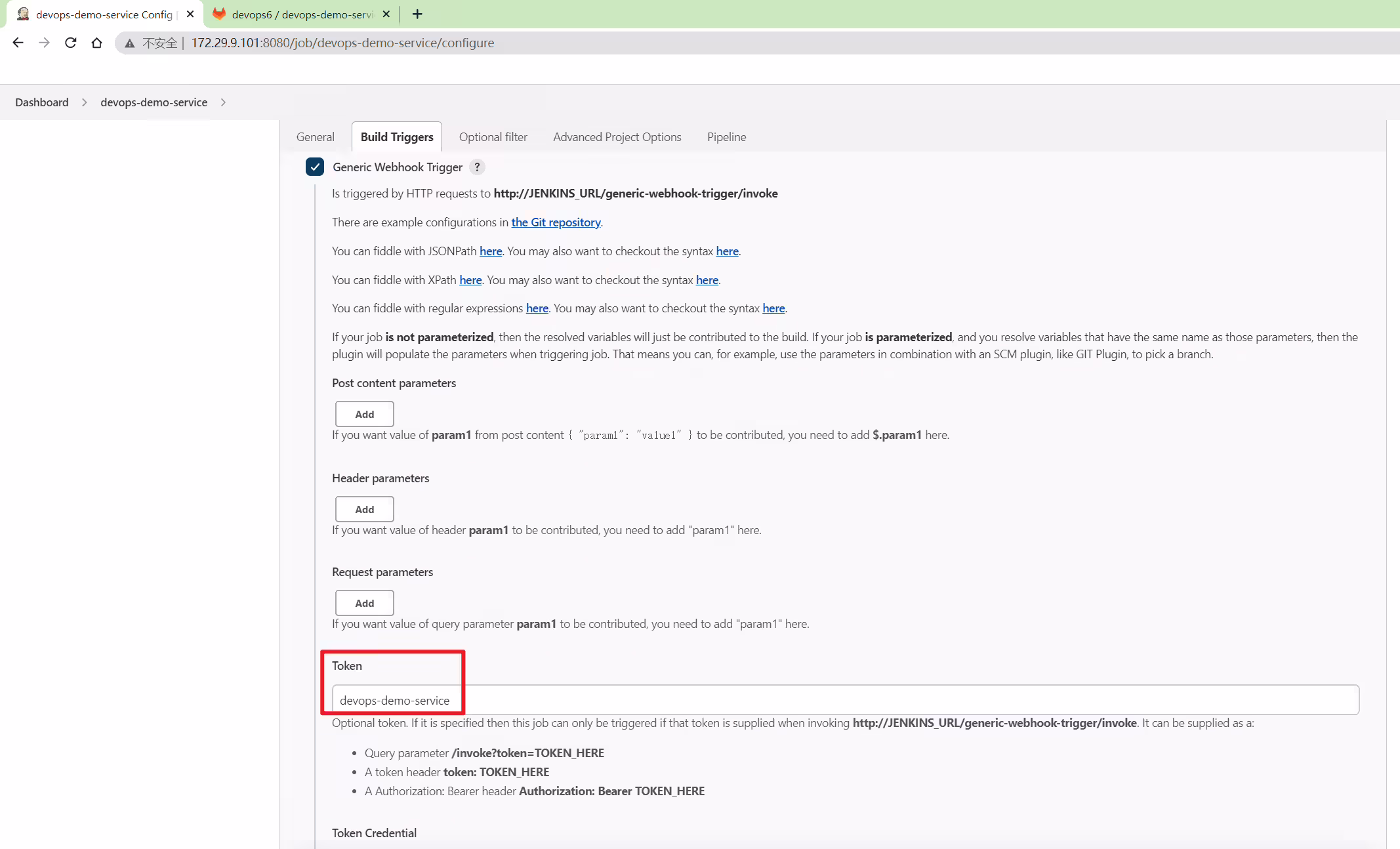Image resolution: width=1400 pixels, height=849 pixels.
Task: Open help for Generic Webhook Trigger
Action: [x=477, y=167]
